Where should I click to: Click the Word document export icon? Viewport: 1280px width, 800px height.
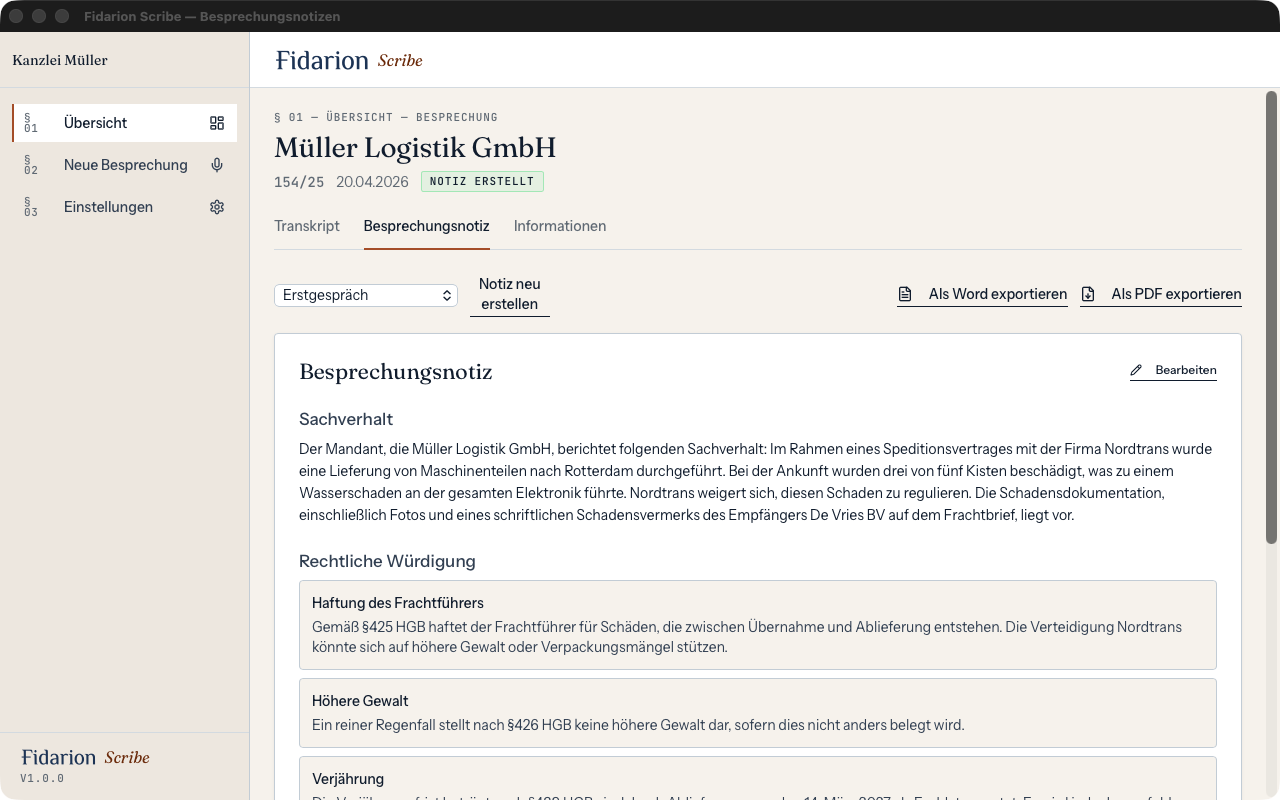pos(905,294)
